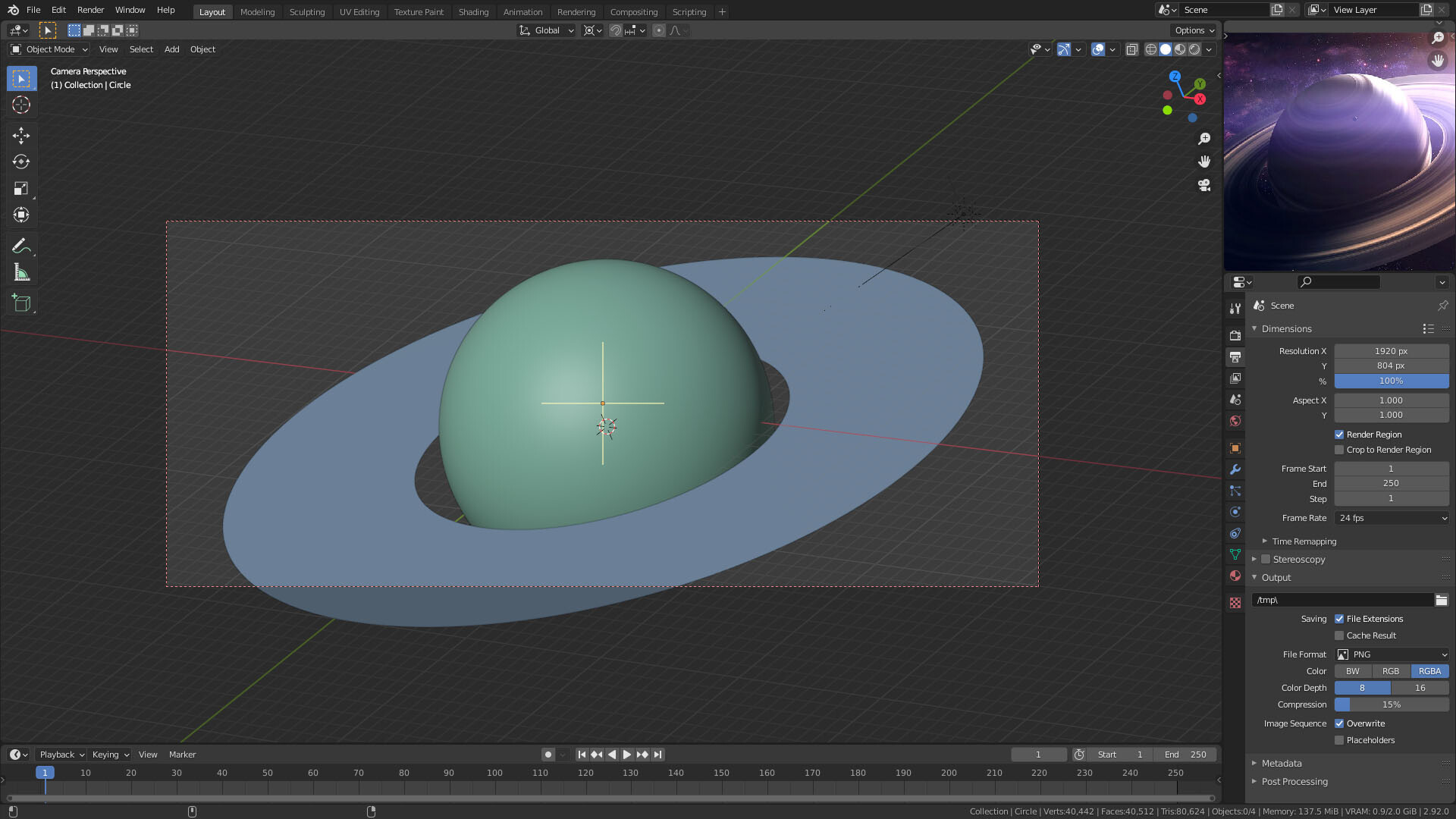This screenshot has height=819, width=1456.
Task: Select the Scale tool
Action: click(21, 188)
